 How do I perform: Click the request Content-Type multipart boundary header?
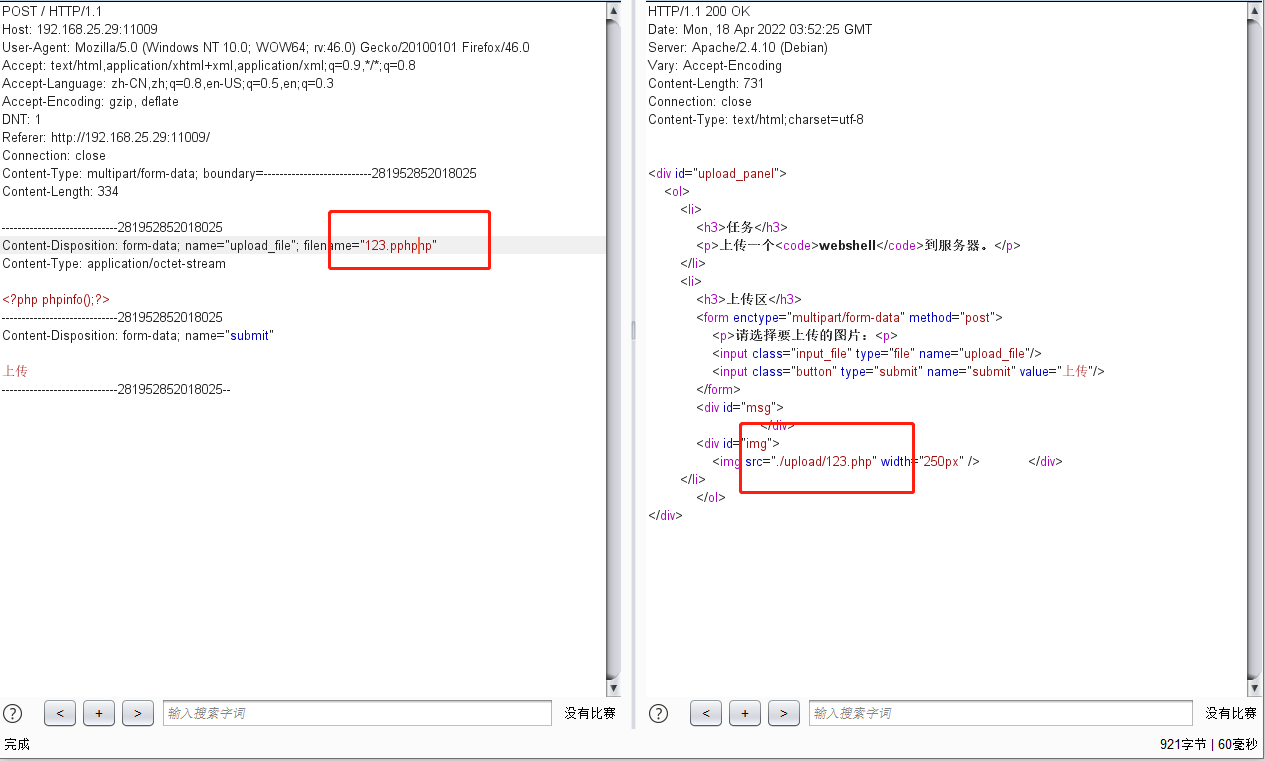tap(239, 173)
